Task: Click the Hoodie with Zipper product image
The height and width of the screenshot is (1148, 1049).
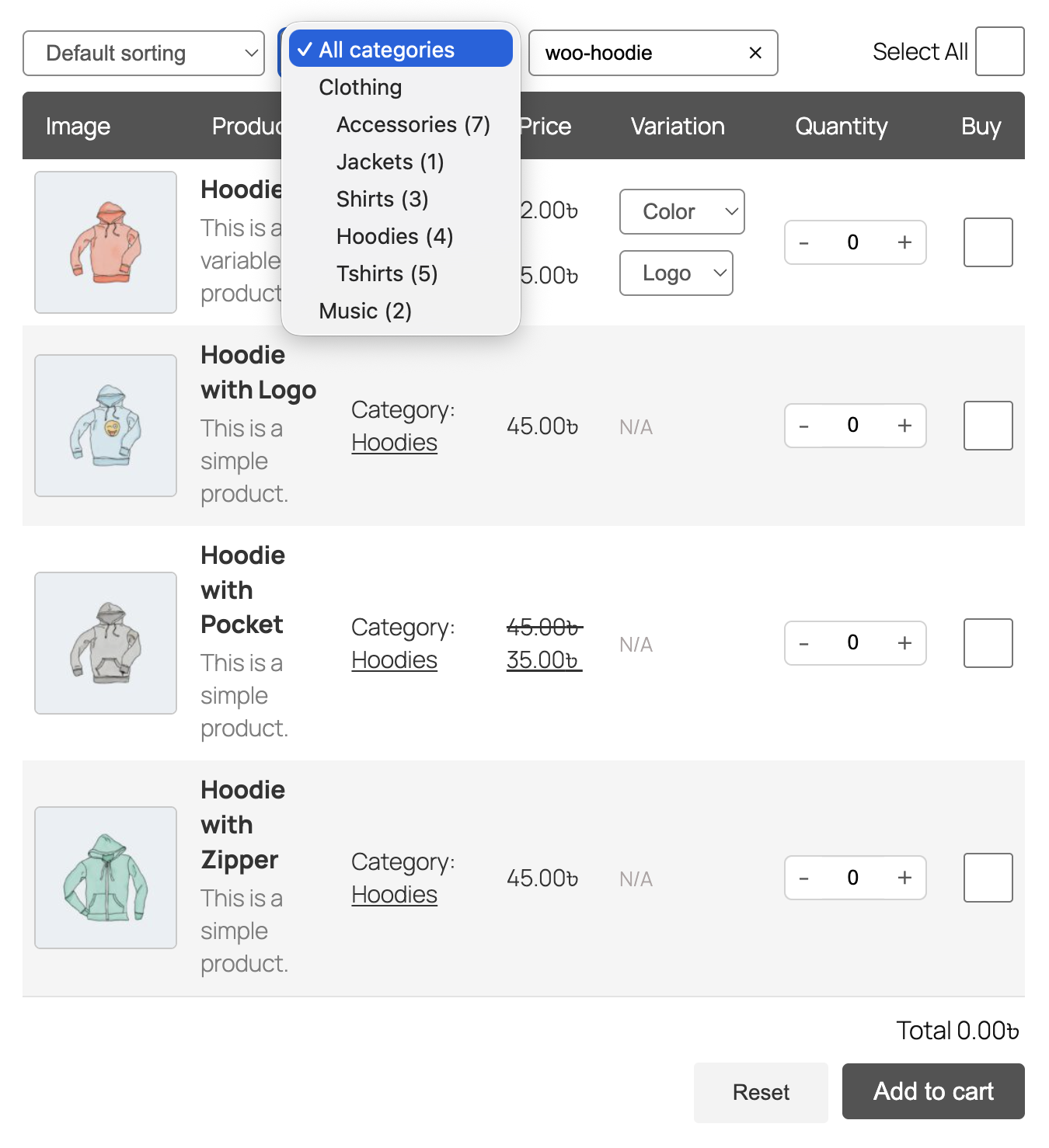Action: click(105, 878)
